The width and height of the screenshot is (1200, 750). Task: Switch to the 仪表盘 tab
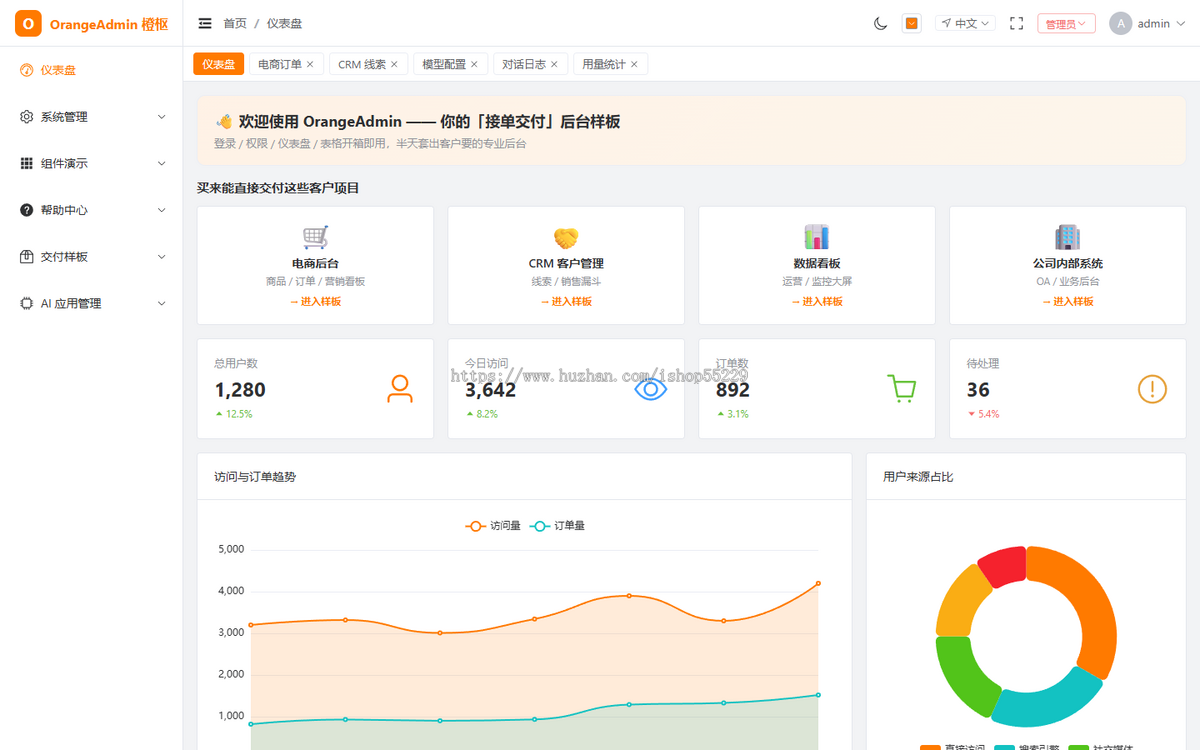click(219, 64)
